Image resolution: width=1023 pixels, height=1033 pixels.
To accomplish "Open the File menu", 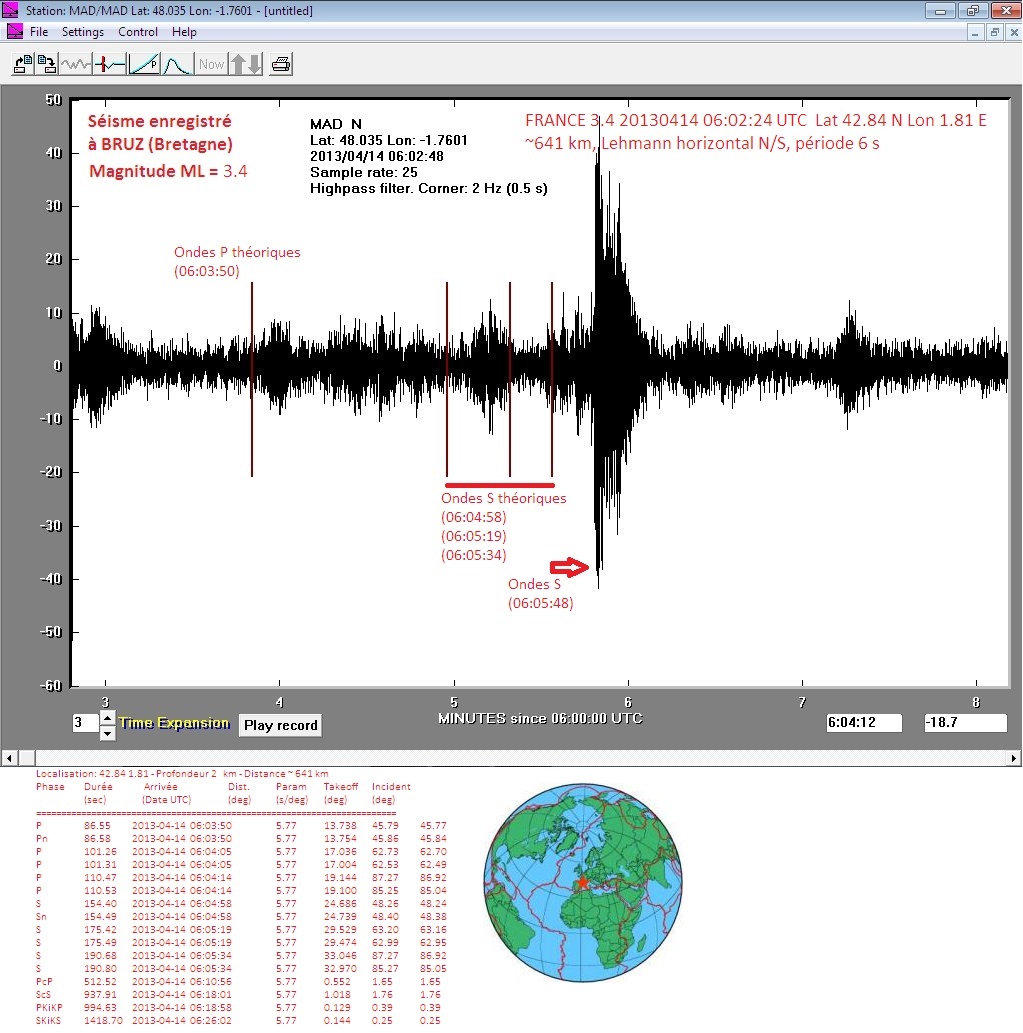I will point(39,32).
